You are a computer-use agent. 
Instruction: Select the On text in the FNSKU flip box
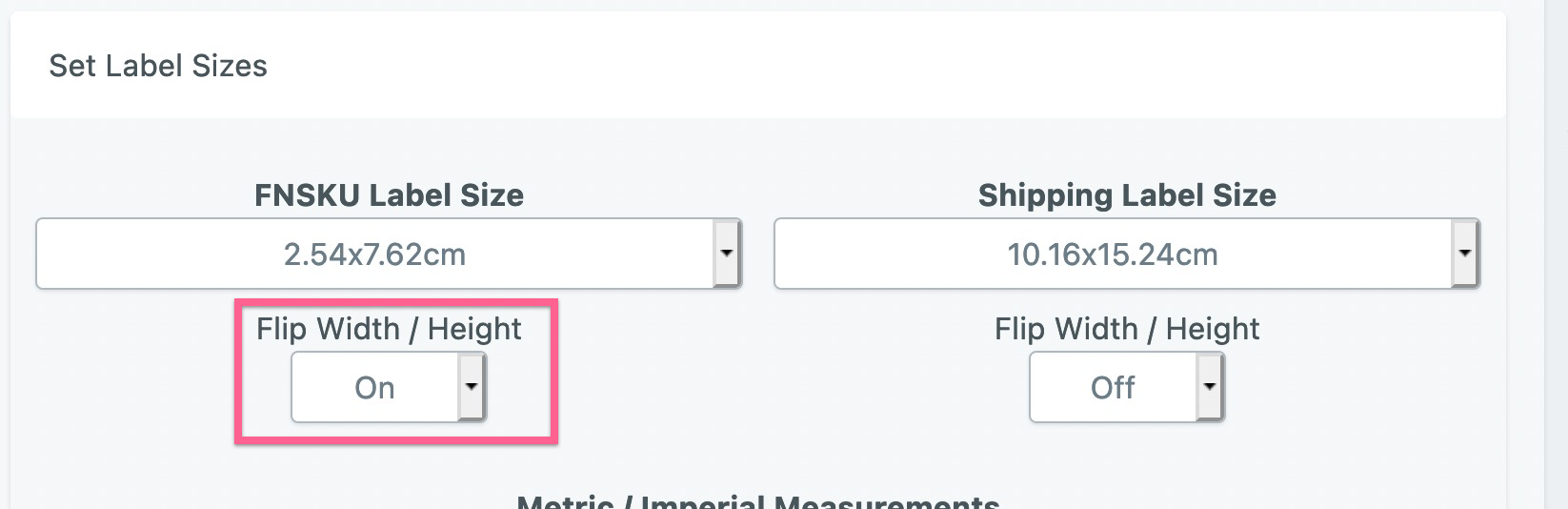374,388
